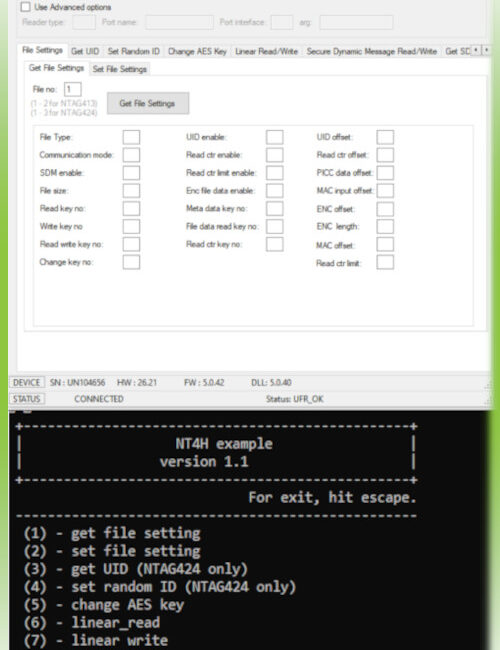Screen dimensions: 500x650
Task: Switch to Set Random ID tab
Action: (x=133, y=51)
